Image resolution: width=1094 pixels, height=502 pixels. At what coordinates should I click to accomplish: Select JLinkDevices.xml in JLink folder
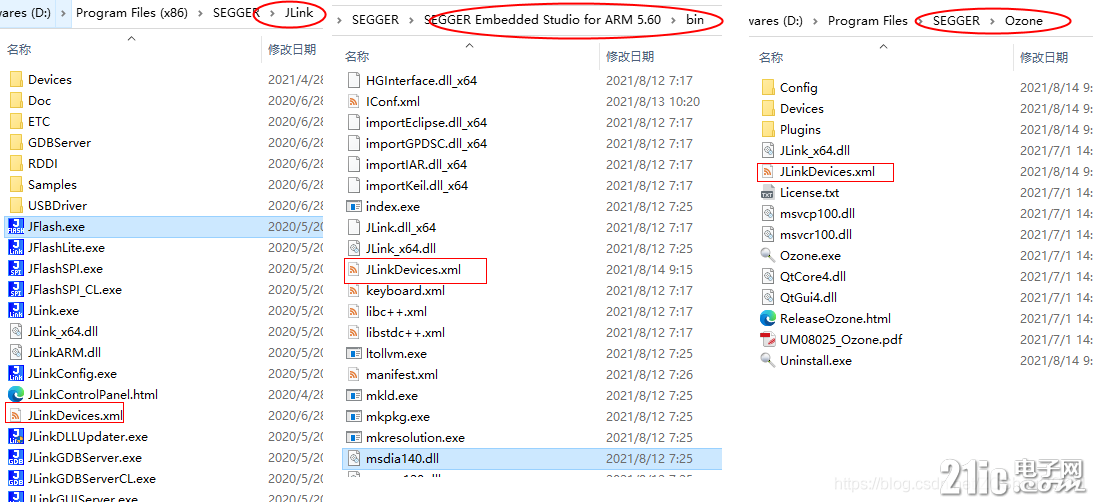pyautogui.click(x=75, y=416)
